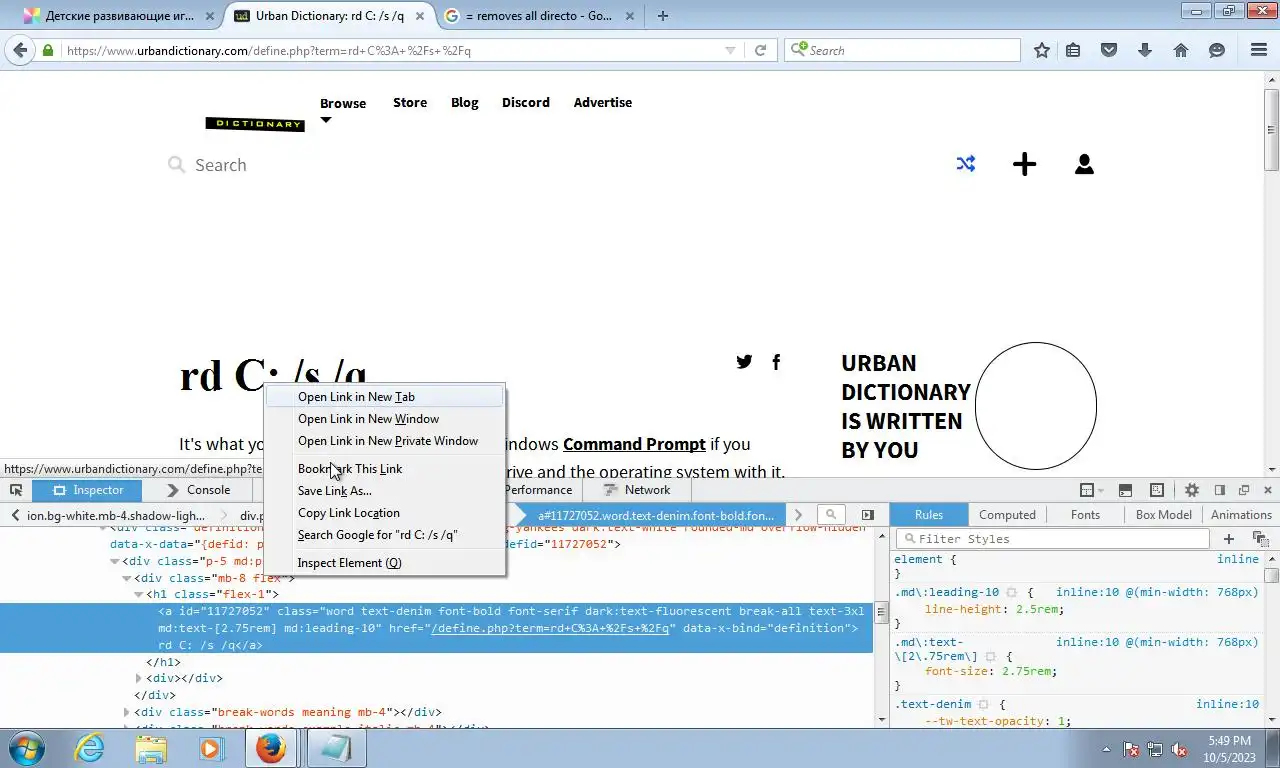Viewport: 1280px width, 768px height.
Task: Toggle the inspector sidebar pane icon
Action: (x=867, y=515)
